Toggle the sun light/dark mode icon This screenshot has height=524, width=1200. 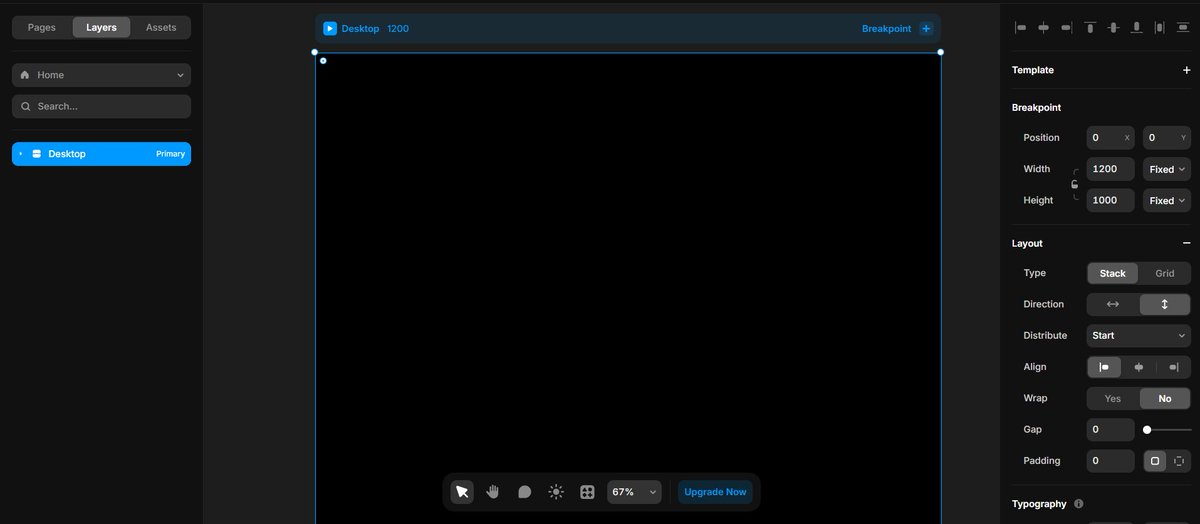[x=556, y=492]
